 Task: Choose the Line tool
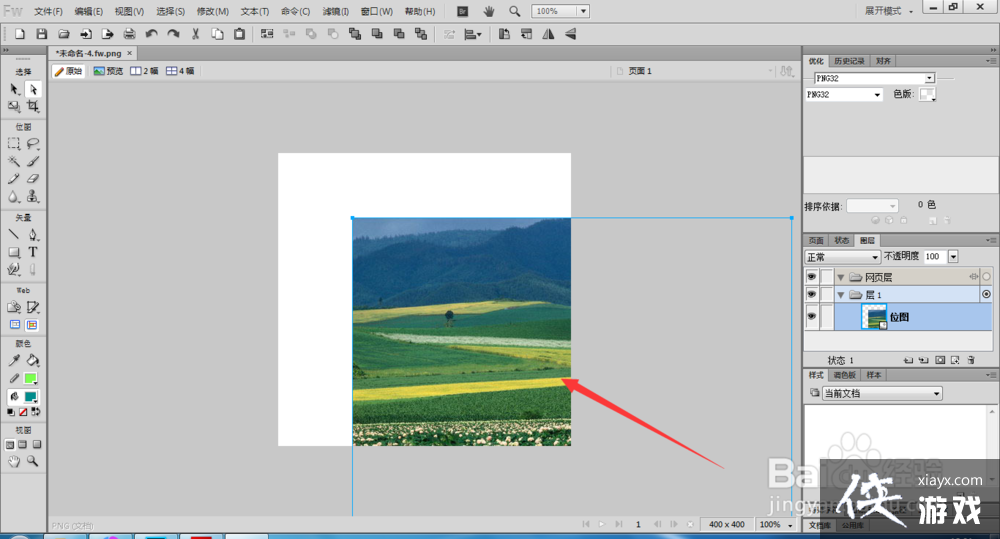[x=14, y=235]
